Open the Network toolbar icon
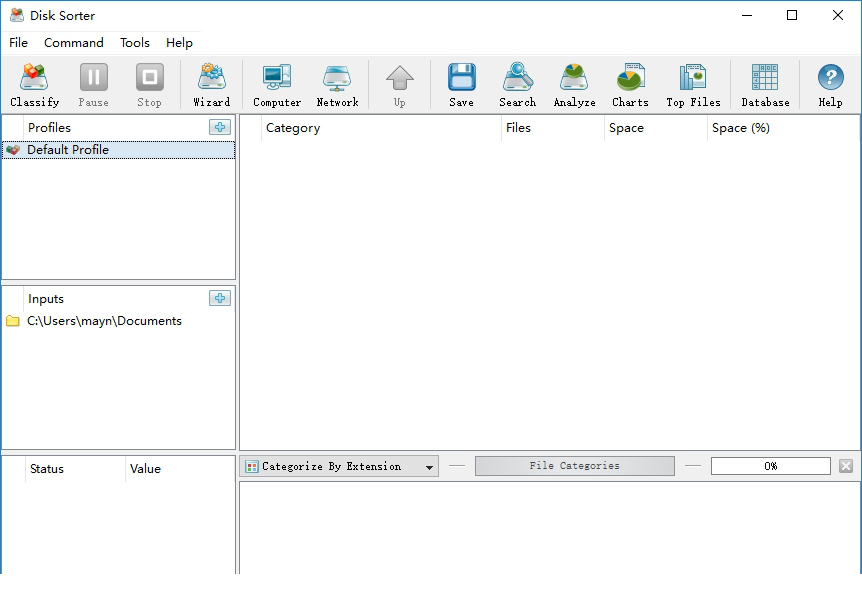Screen dimensions: 862x596 pos(337,85)
